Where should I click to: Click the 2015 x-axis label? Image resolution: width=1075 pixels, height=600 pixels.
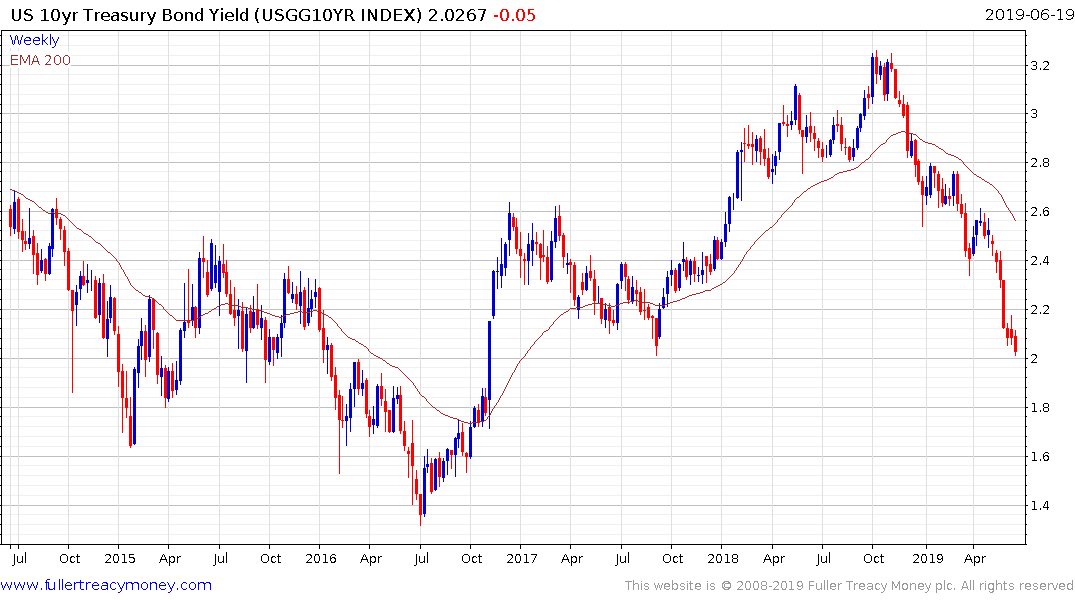click(x=120, y=558)
